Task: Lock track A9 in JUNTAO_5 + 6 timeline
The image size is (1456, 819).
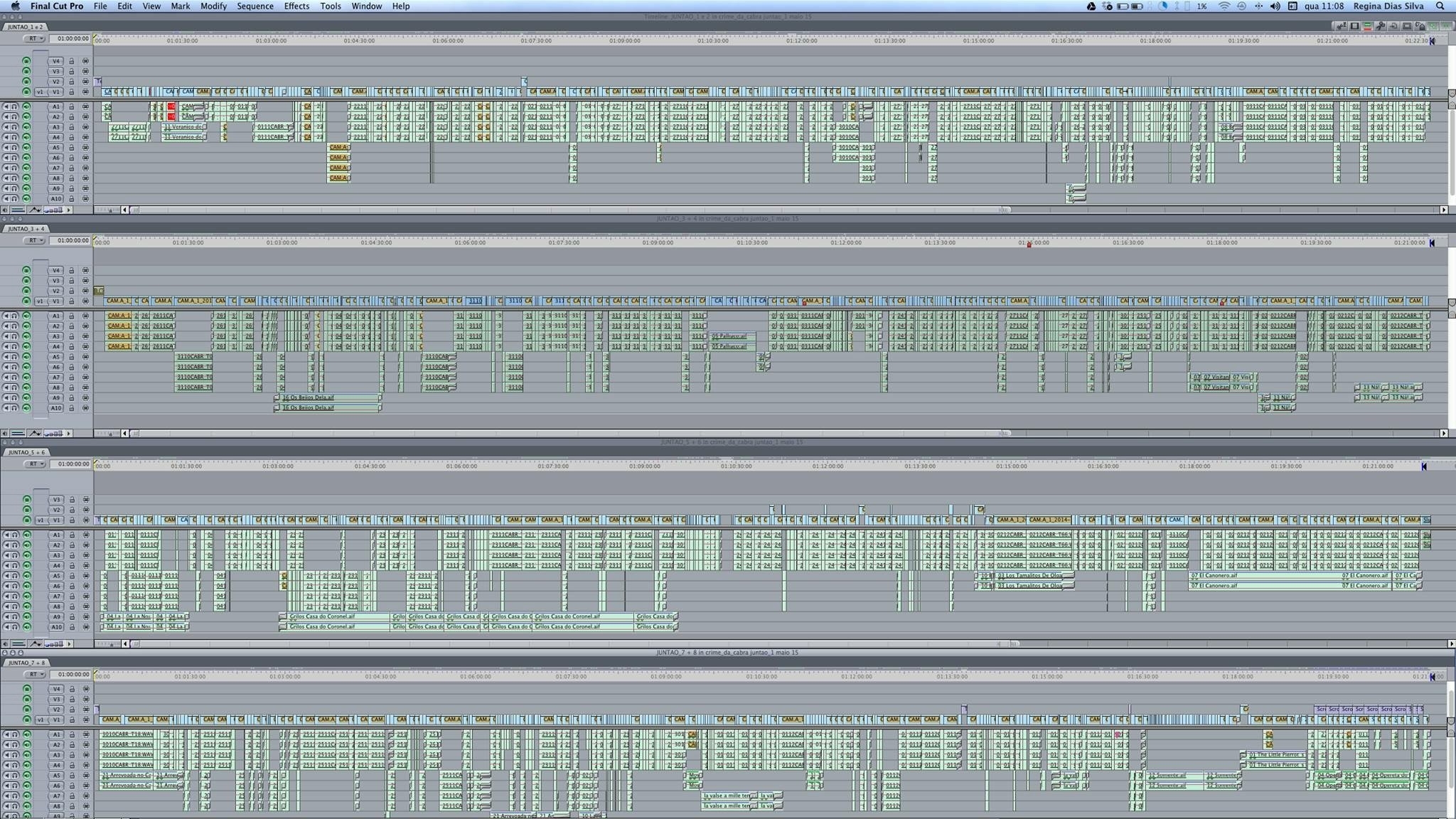Action: click(72, 617)
